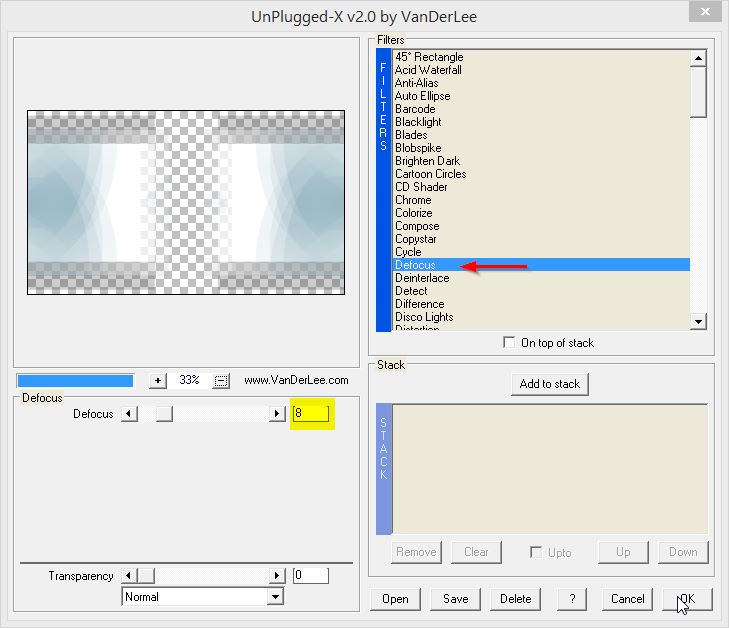Viewport: 729px width, 628px height.
Task: Click the Defocus slider left arrow
Action: [129, 414]
